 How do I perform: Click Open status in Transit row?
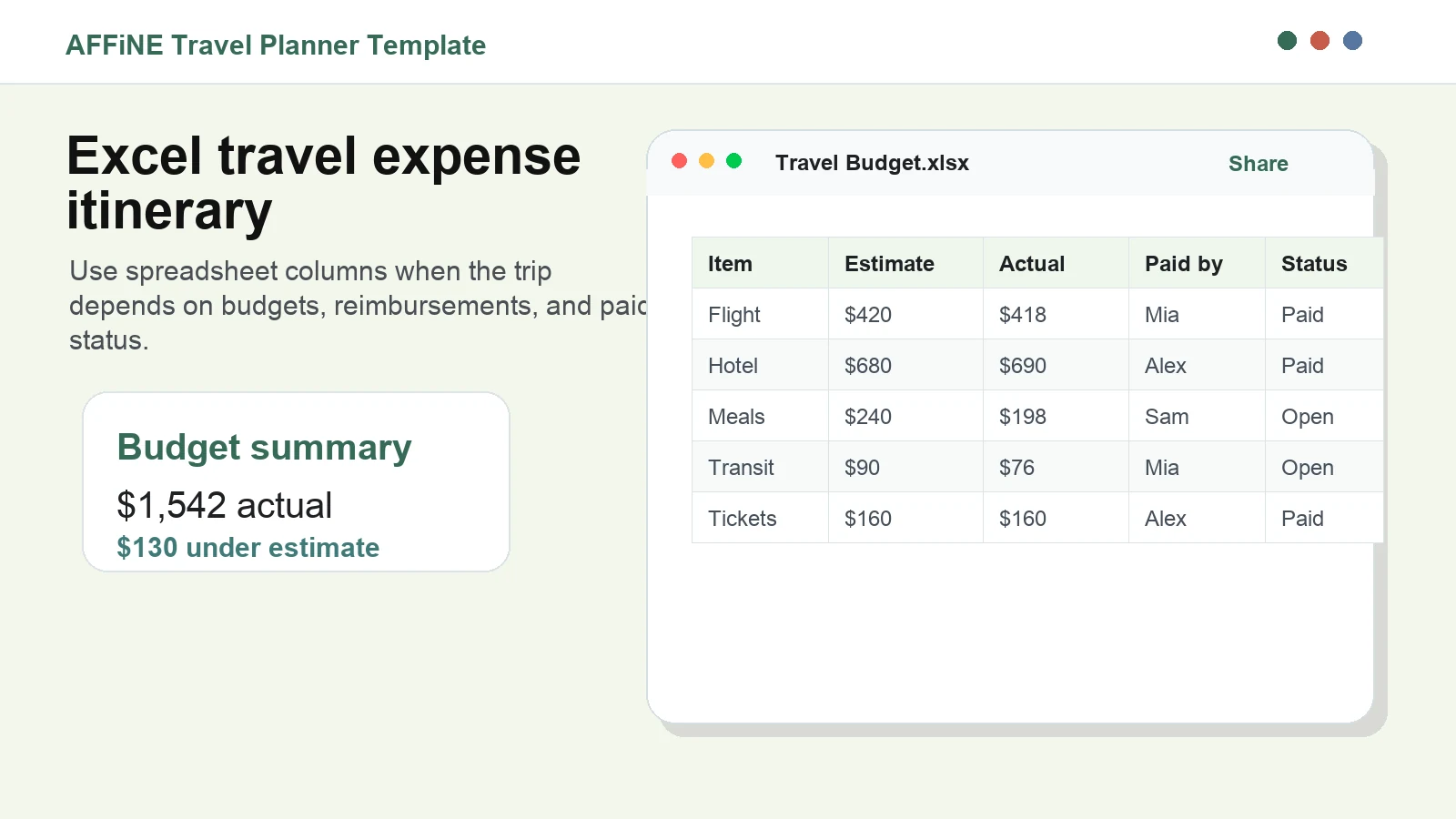click(1324, 467)
